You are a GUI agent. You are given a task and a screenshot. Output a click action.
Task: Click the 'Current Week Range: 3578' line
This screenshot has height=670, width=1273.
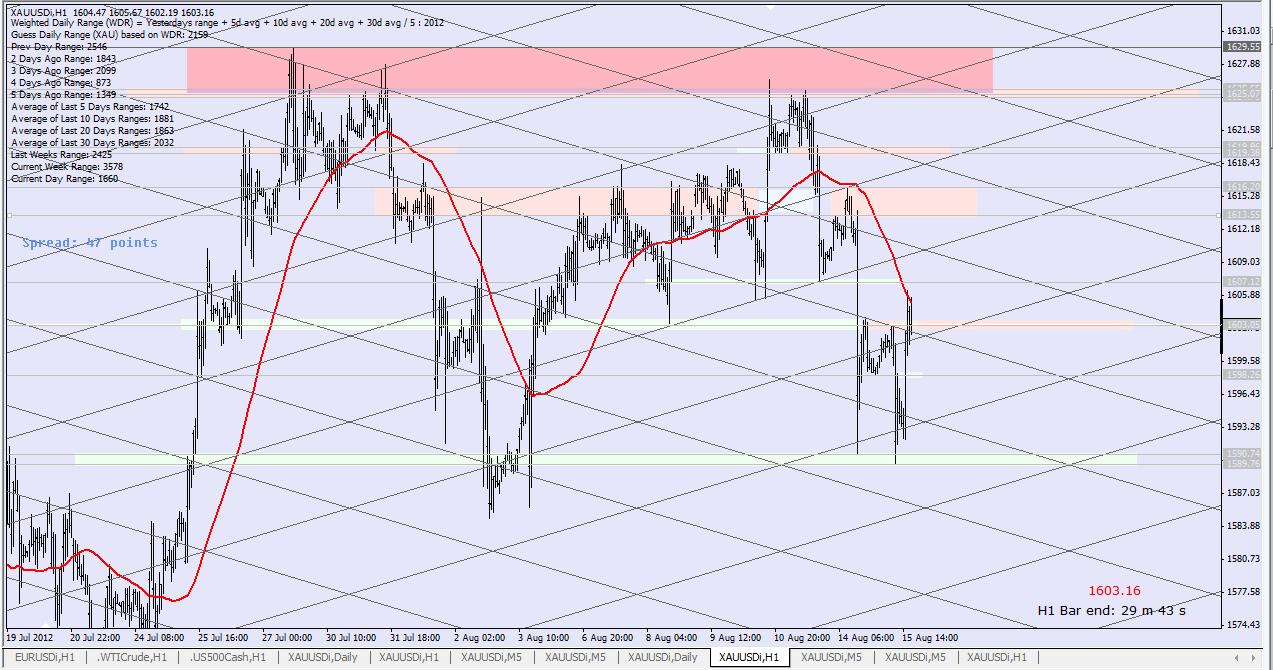point(67,167)
